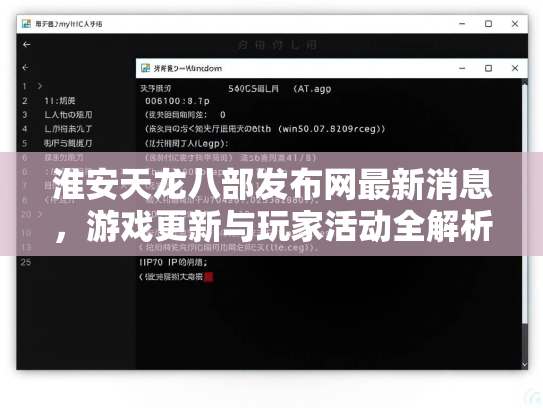Click line number 25 in sidebar
Viewport: 543px width, 408px height.
click(x=26, y=262)
